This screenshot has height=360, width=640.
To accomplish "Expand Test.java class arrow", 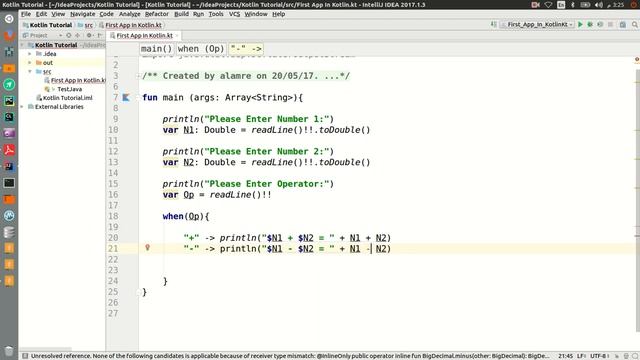I will (x=53, y=89).
